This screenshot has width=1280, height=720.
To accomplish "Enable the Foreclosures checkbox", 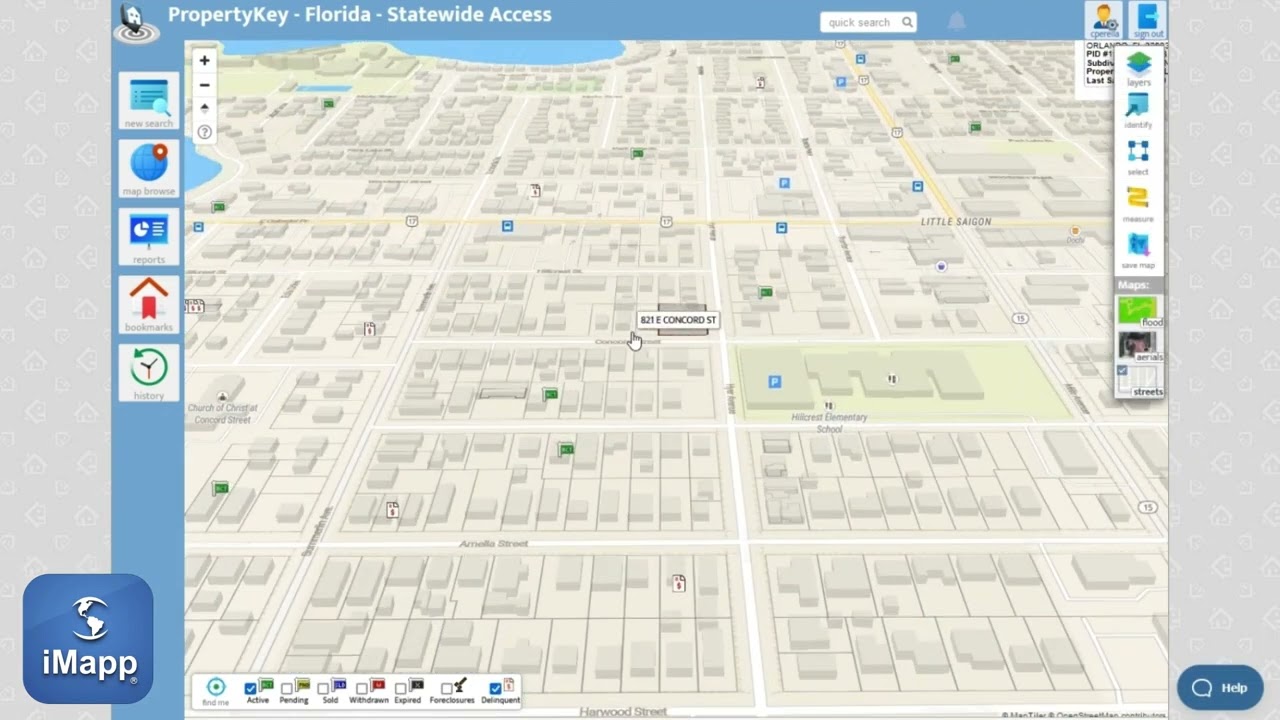I will pyautogui.click(x=446, y=689).
